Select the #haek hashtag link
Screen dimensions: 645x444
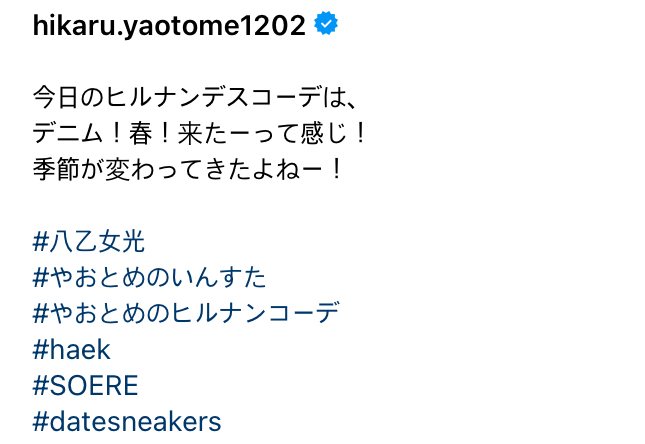tap(71, 349)
